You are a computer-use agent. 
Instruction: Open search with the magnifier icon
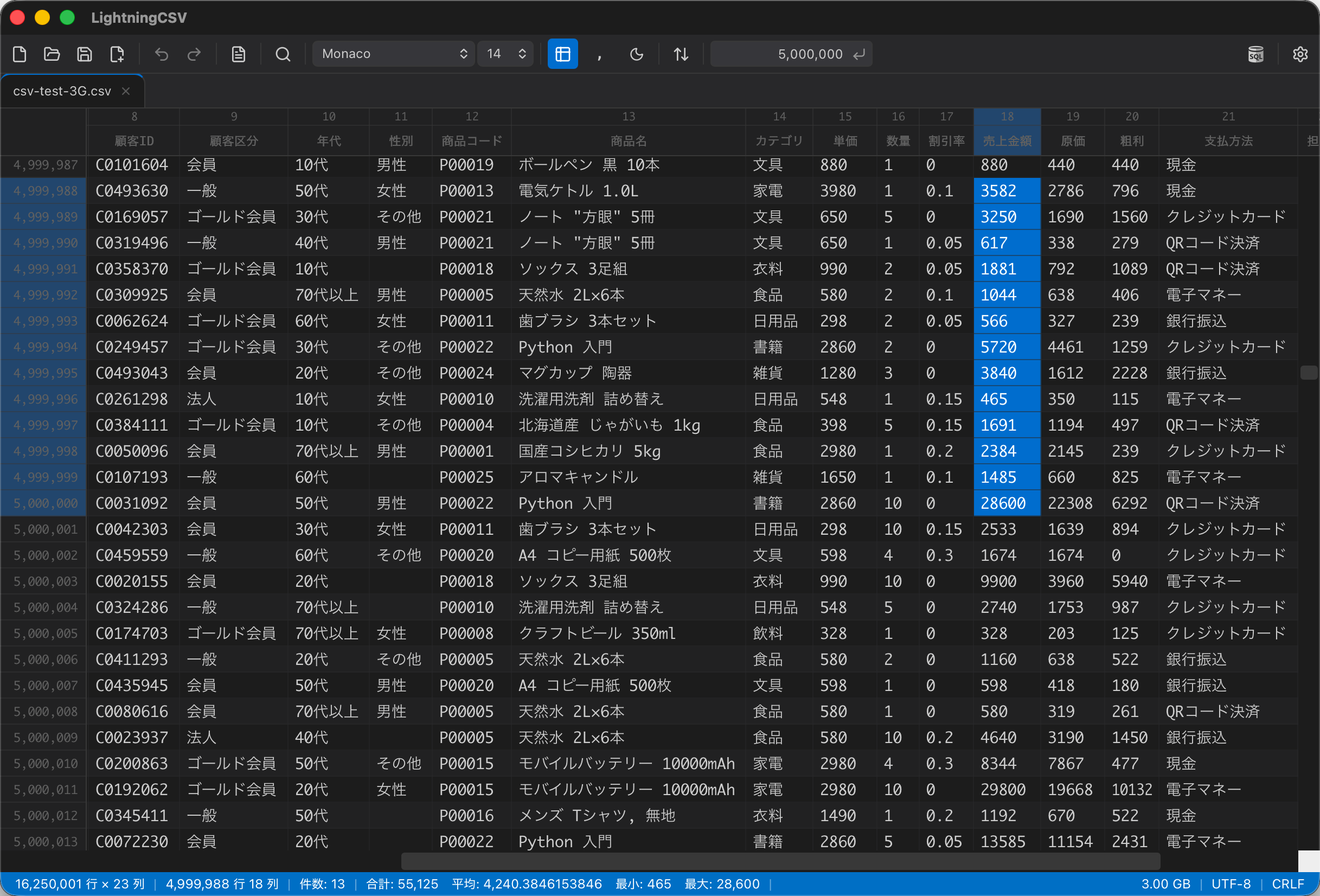(283, 54)
